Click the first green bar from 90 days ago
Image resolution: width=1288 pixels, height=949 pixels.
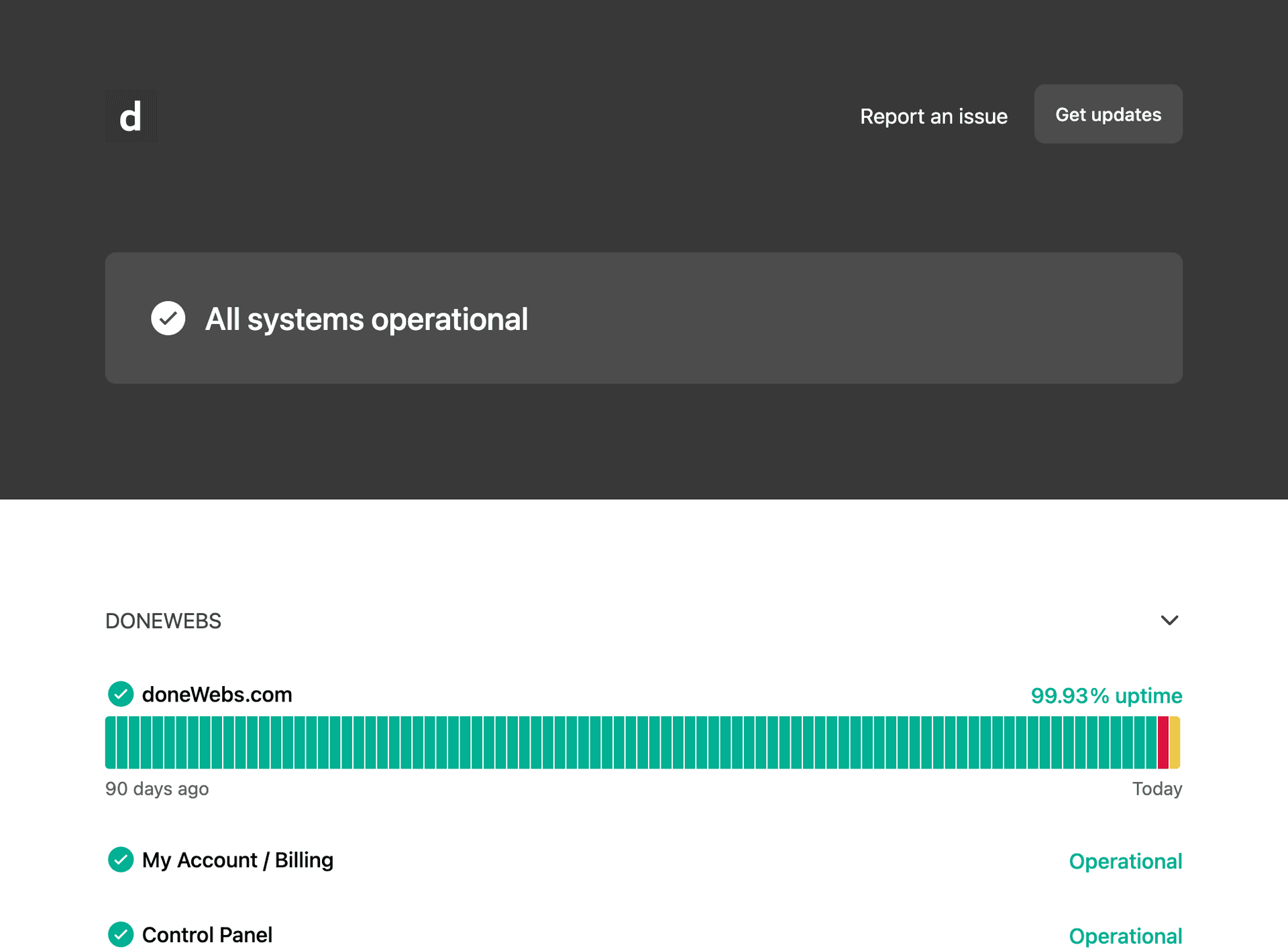pos(111,742)
